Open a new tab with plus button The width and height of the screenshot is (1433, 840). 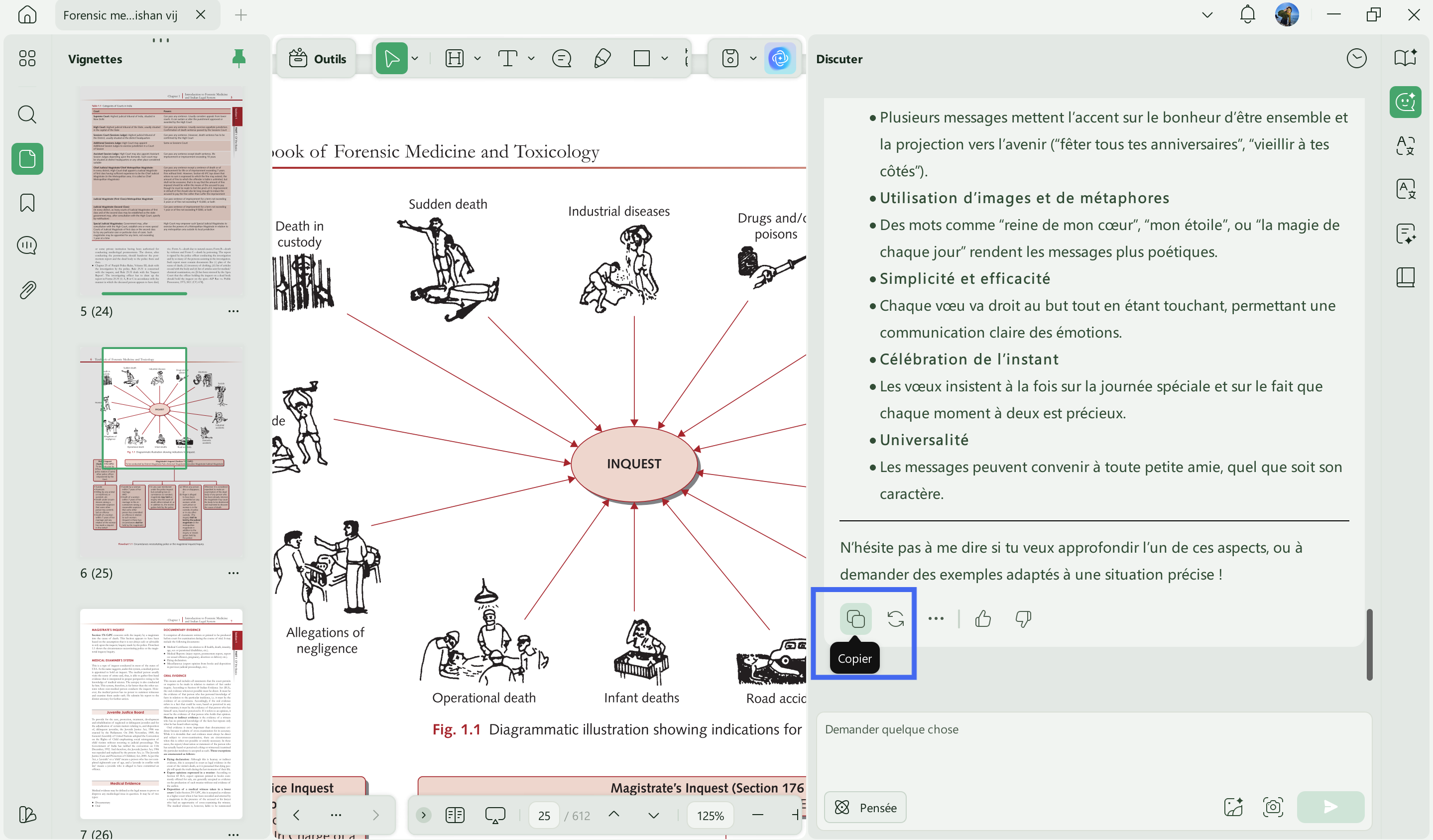[240, 15]
